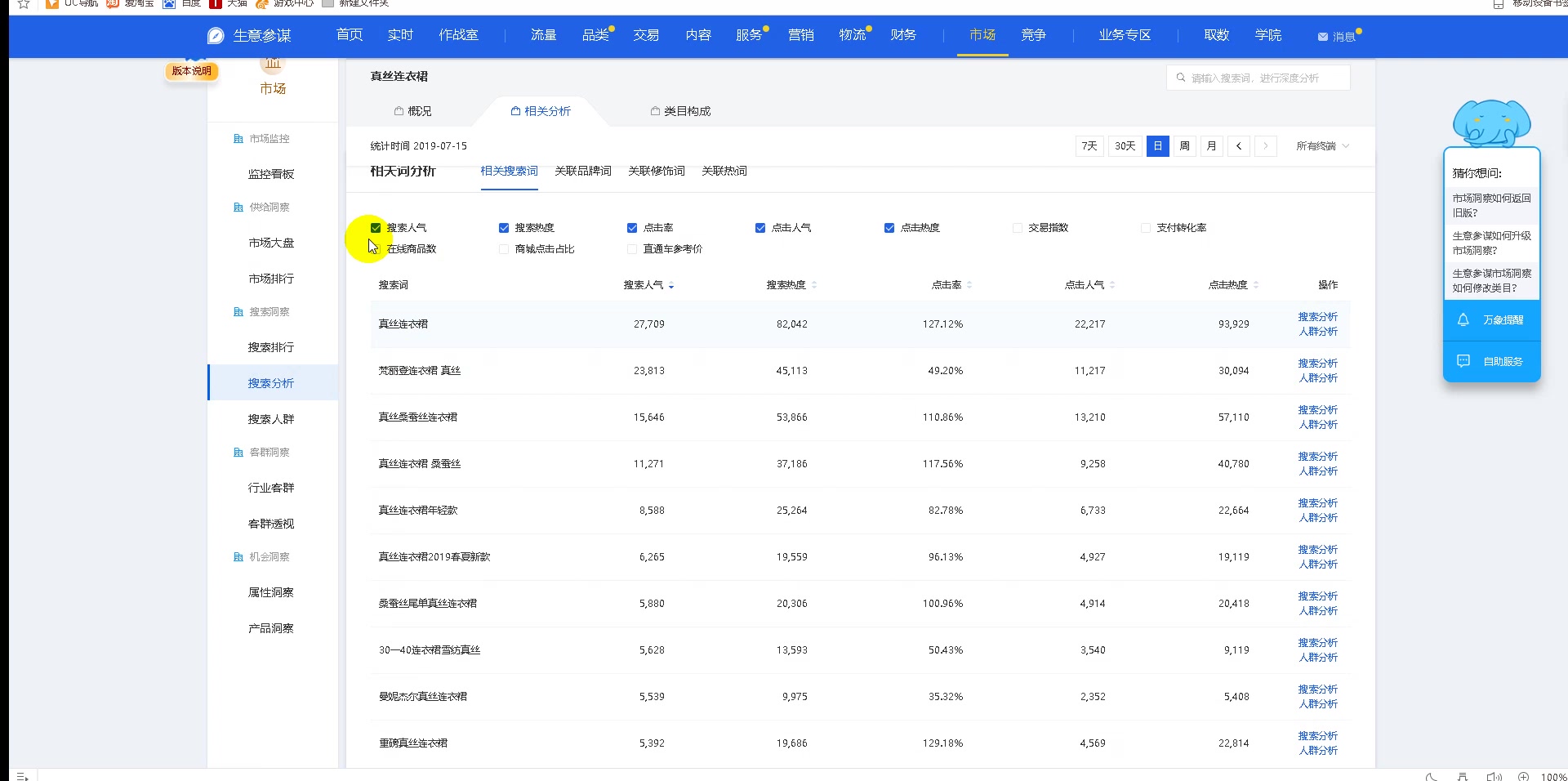Select the 30天 time range button
Screen dimensions: 1568x781
[1125, 146]
